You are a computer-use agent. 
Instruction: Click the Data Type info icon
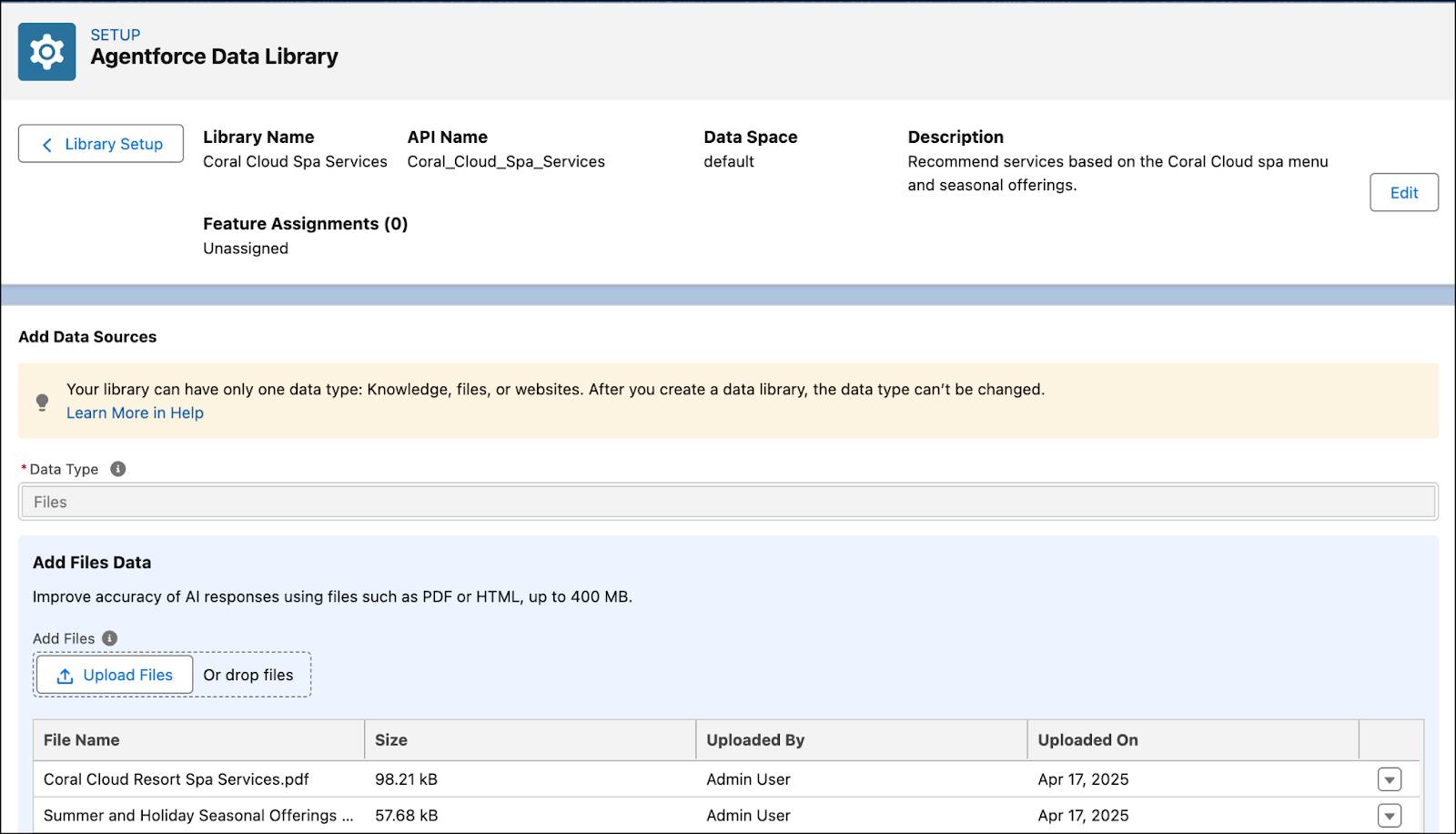pos(117,469)
